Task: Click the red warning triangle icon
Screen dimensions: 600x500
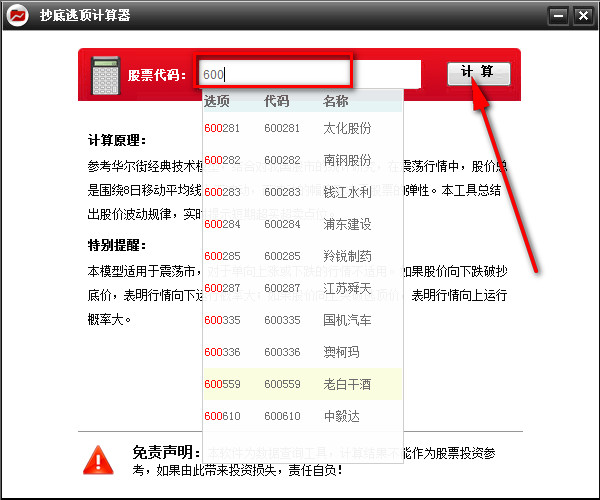Action: point(98,460)
